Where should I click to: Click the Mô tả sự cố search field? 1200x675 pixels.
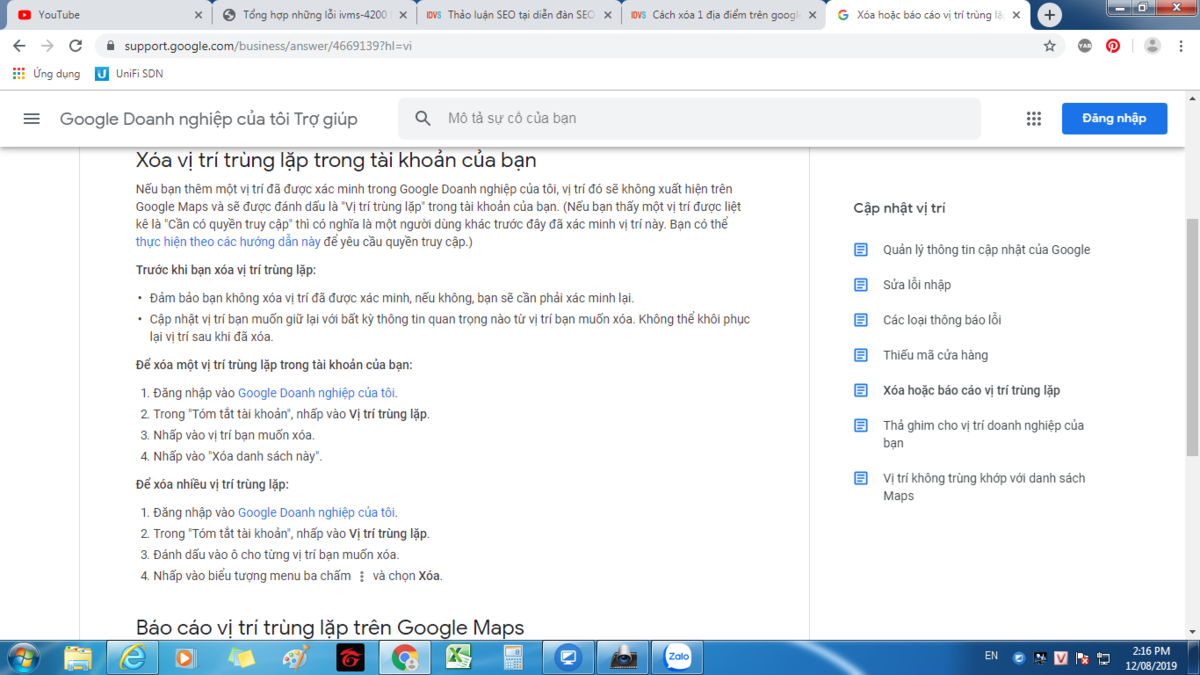point(700,118)
